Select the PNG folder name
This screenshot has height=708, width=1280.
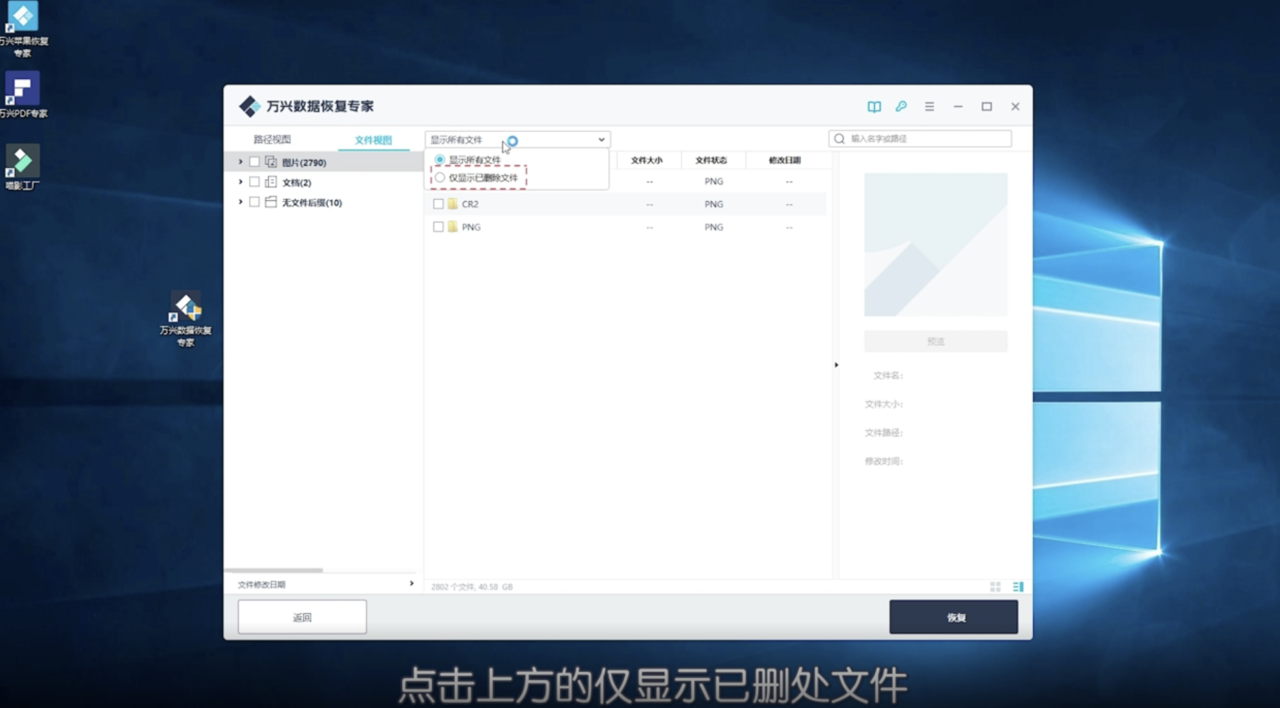pos(471,227)
